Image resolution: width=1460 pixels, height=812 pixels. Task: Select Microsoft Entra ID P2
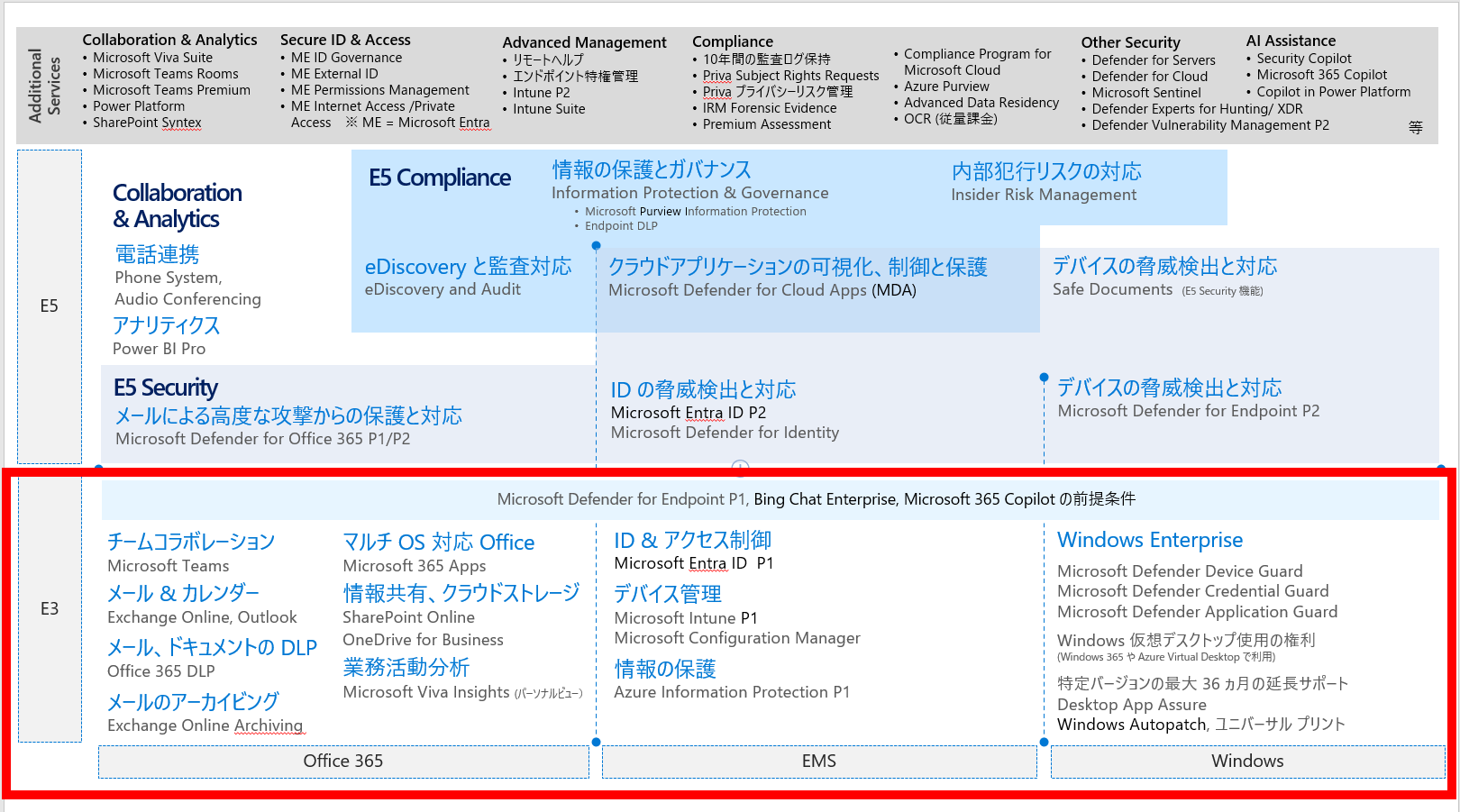(691, 412)
